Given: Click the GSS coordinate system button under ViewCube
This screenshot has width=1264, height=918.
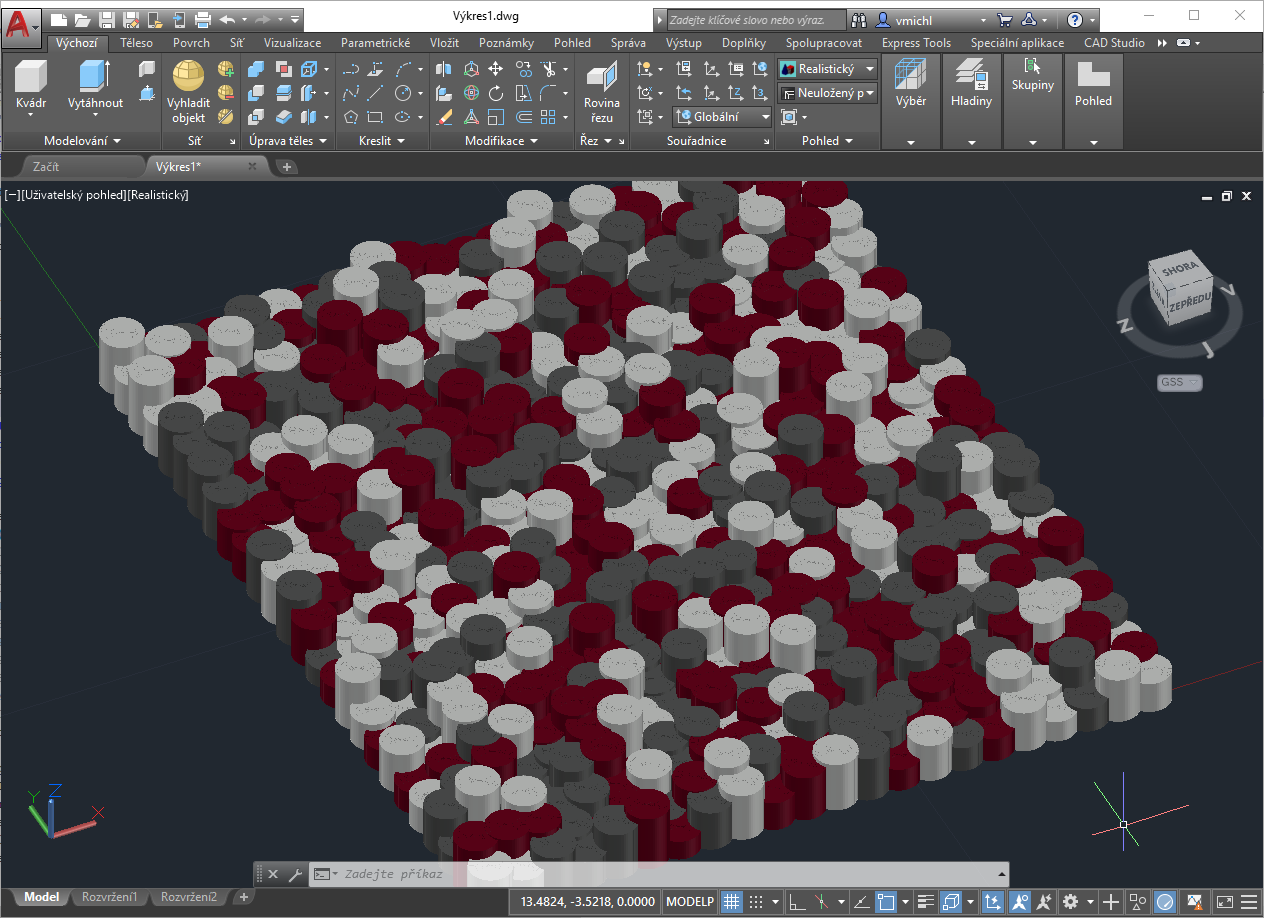Looking at the screenshot, I should (x=1180, y=382).
